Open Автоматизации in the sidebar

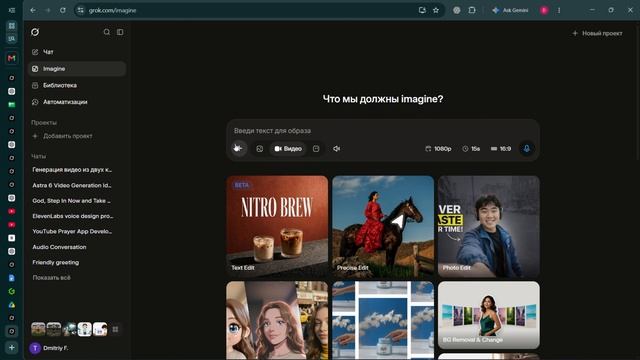click(77, 102)
